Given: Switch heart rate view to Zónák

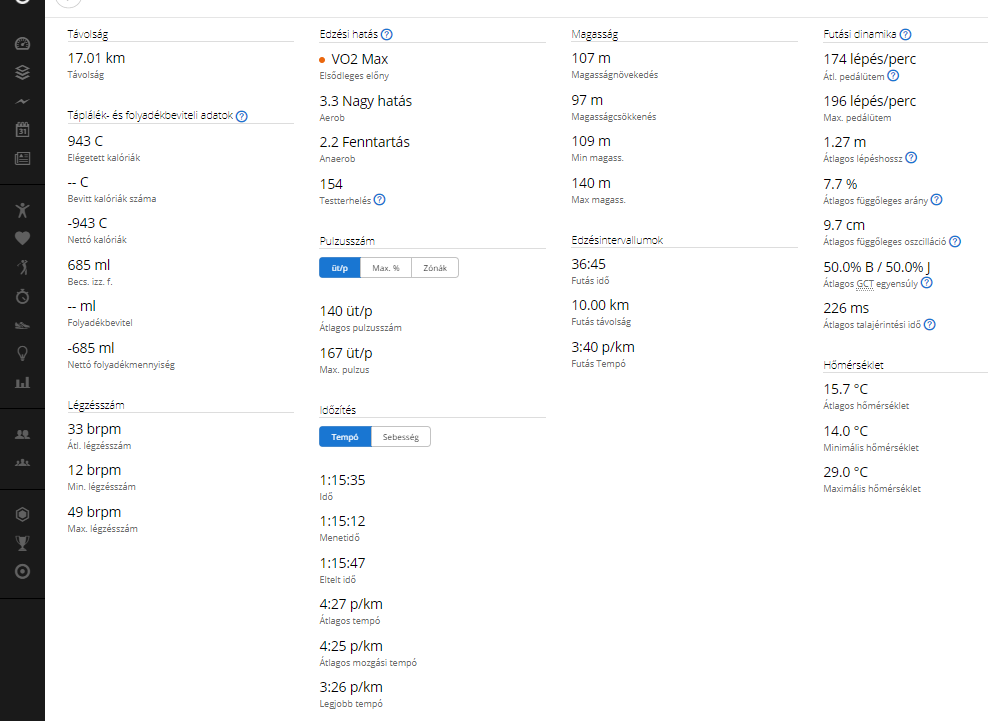Looking at the screenshot, I should pos(435,268).
